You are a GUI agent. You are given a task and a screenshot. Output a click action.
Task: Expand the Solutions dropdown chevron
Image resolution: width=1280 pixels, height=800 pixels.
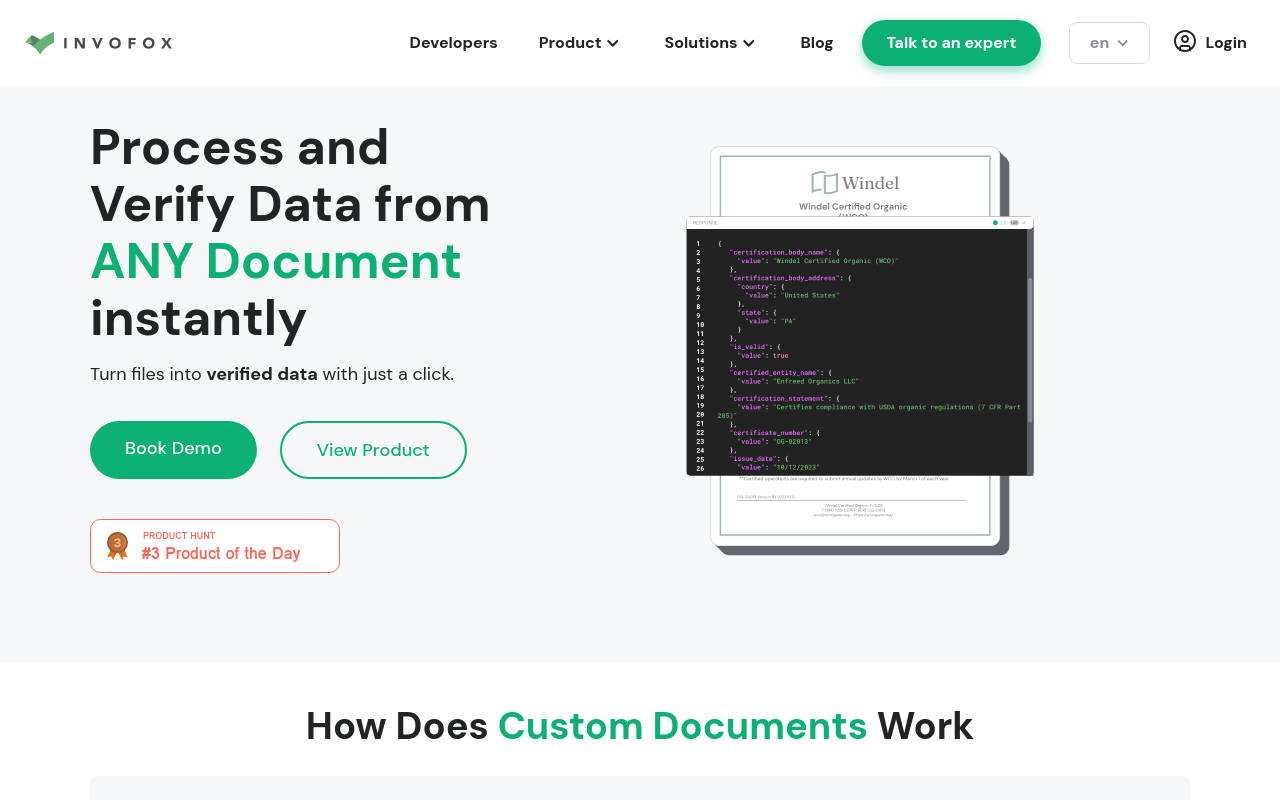748,43
